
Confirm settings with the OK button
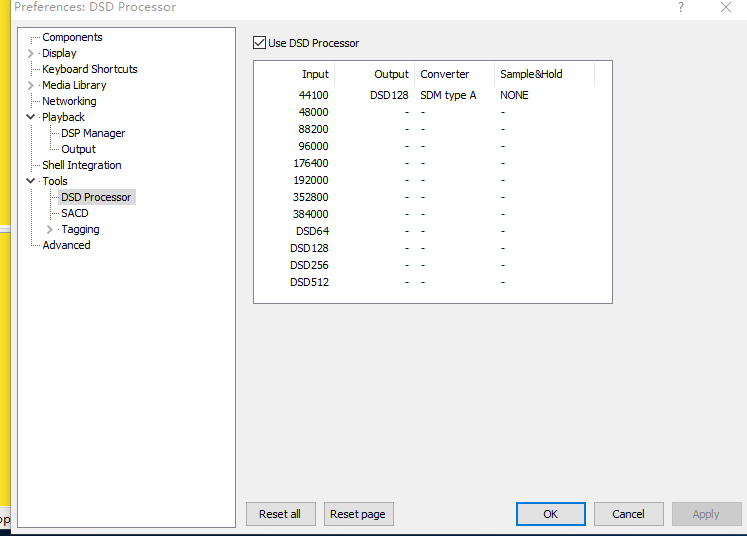pos(550,514)
